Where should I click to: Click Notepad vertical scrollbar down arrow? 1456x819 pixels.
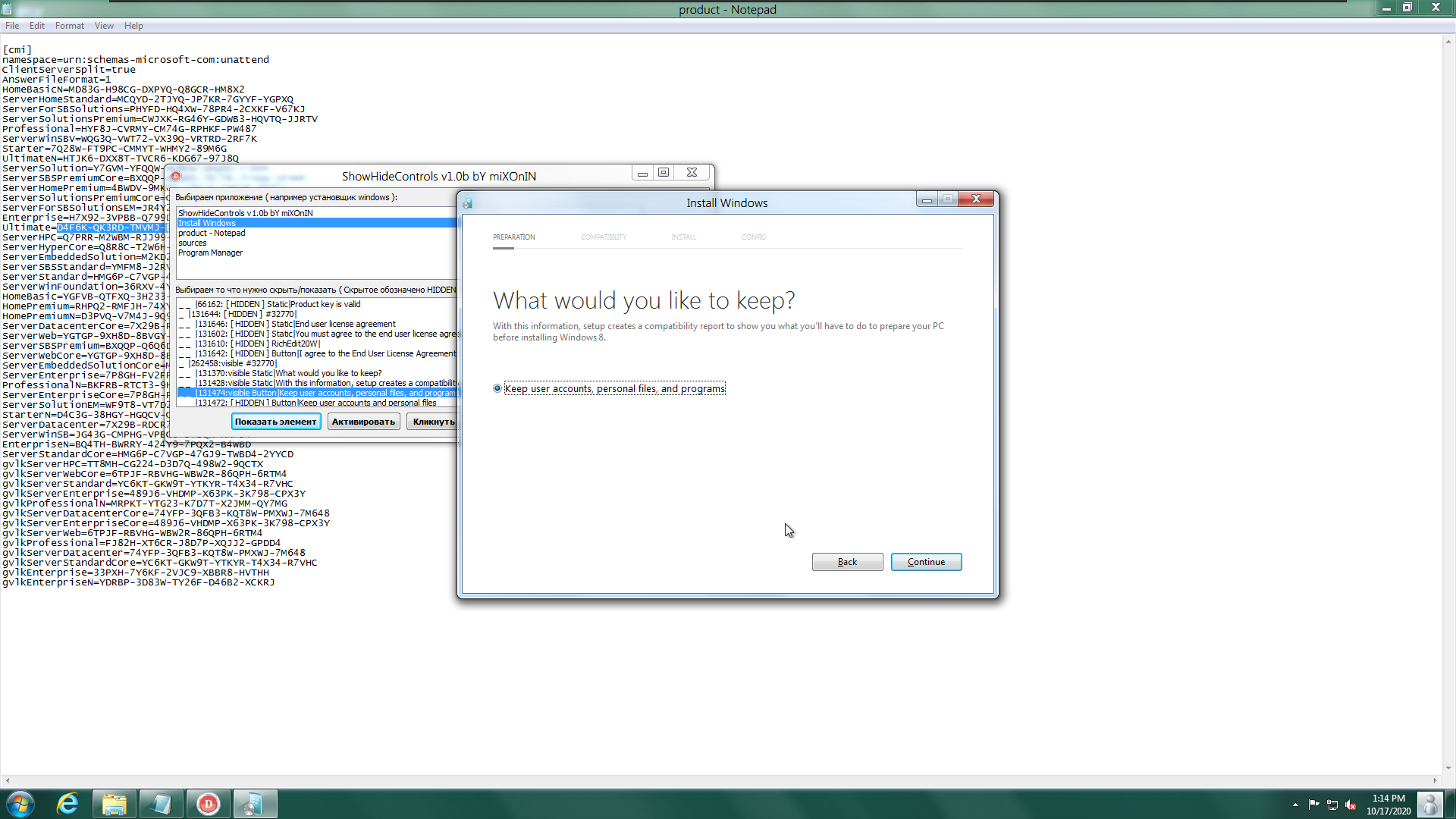(1448, 767)
